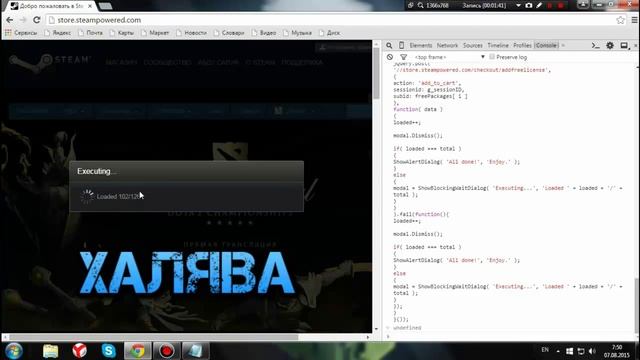Select the recorder pencil draw tool
Viewport: 640px width, 360px height.
click(539, 5)
